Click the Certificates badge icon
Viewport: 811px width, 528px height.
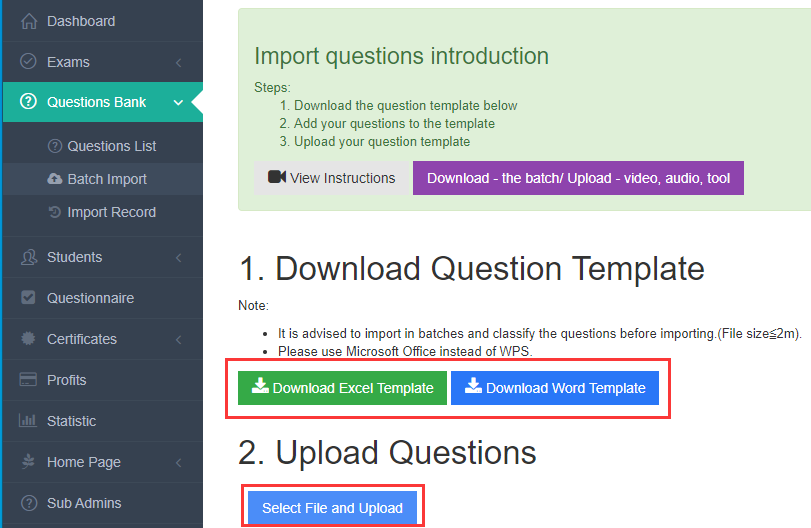(x=28, y=339)
